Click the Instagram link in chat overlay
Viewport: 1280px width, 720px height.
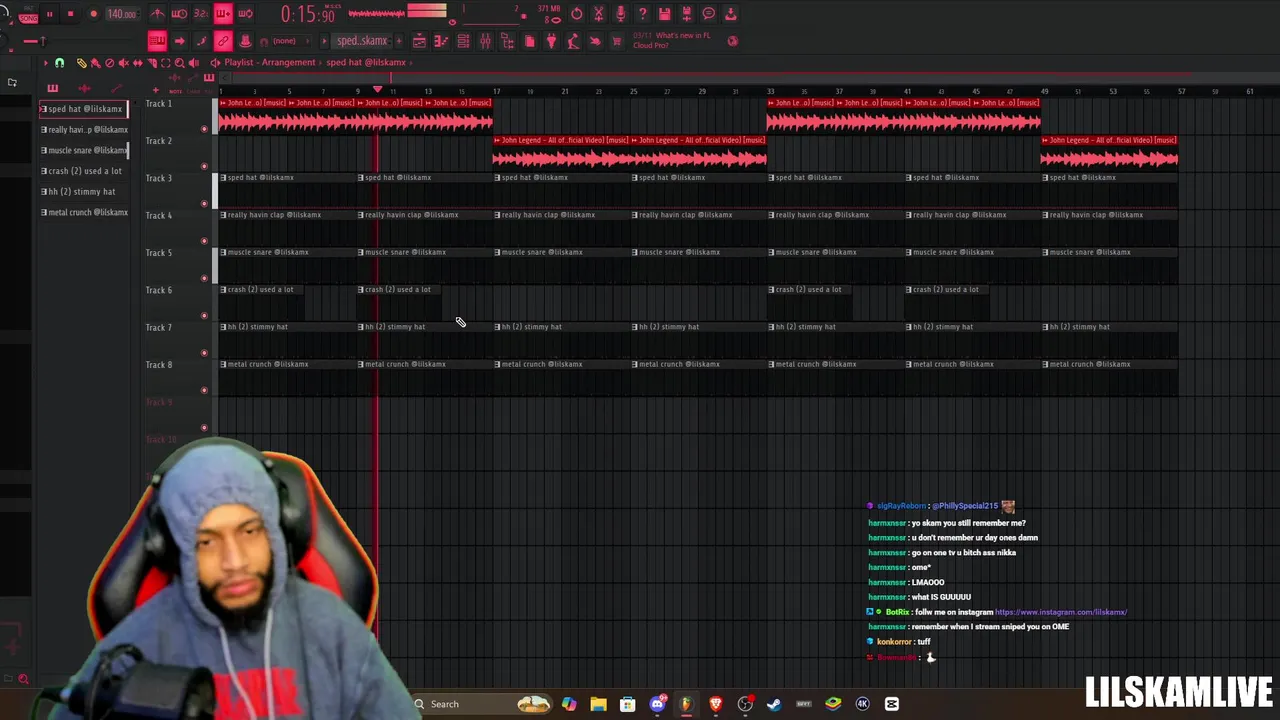tap(1061, 612)
